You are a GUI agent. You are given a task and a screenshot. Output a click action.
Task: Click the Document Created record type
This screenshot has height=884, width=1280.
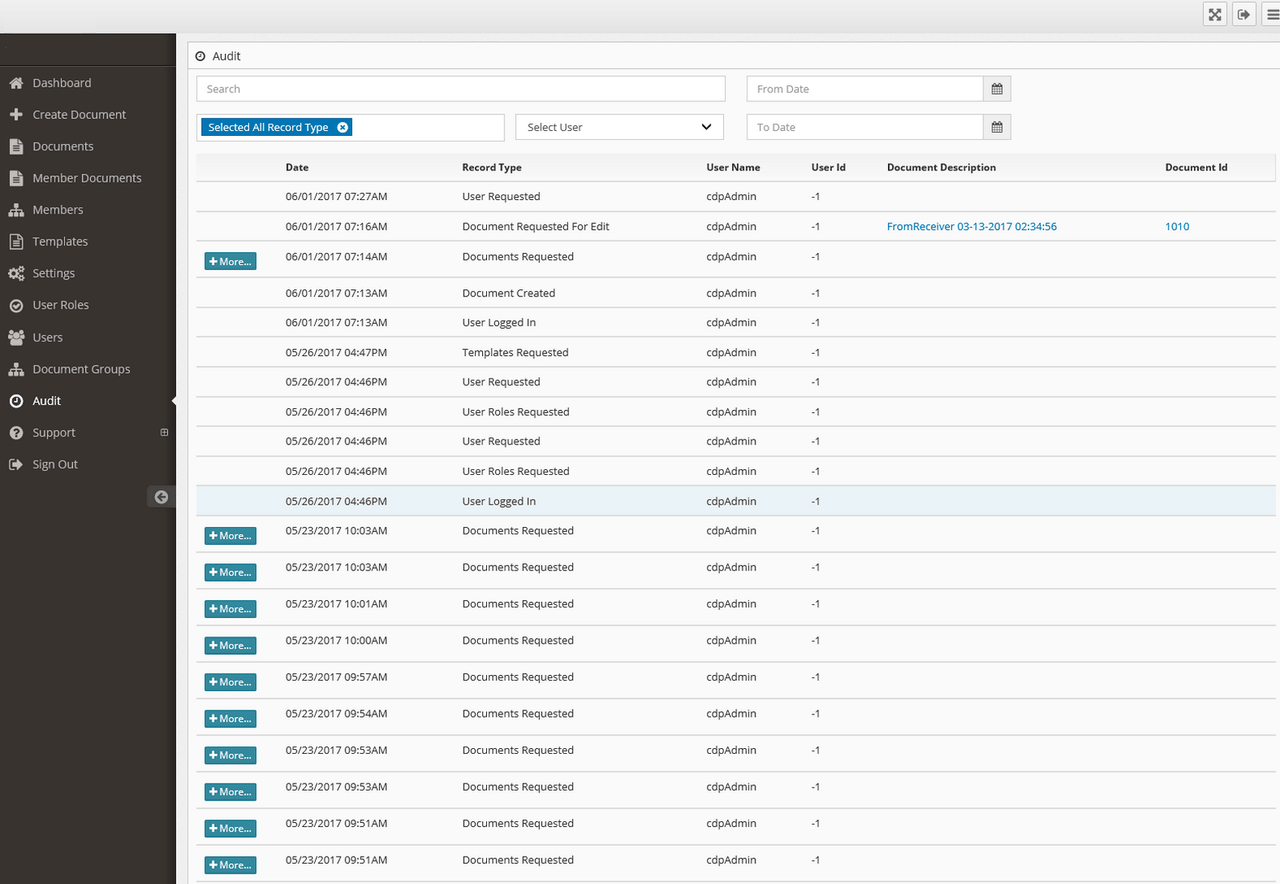(508, 293)
